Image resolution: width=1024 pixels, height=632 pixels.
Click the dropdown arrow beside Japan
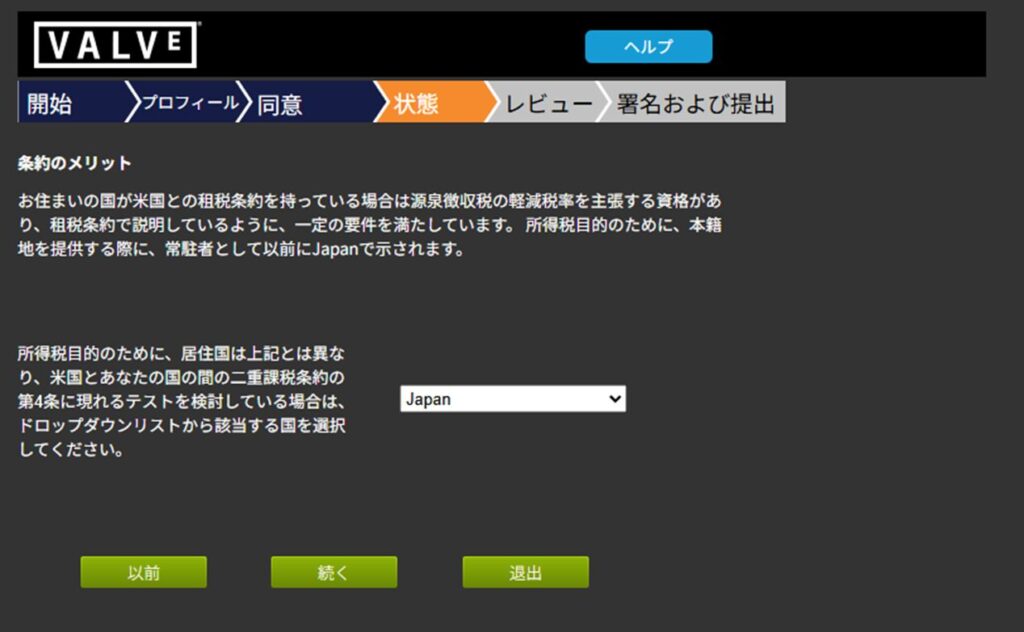click(x=614, y=399)
